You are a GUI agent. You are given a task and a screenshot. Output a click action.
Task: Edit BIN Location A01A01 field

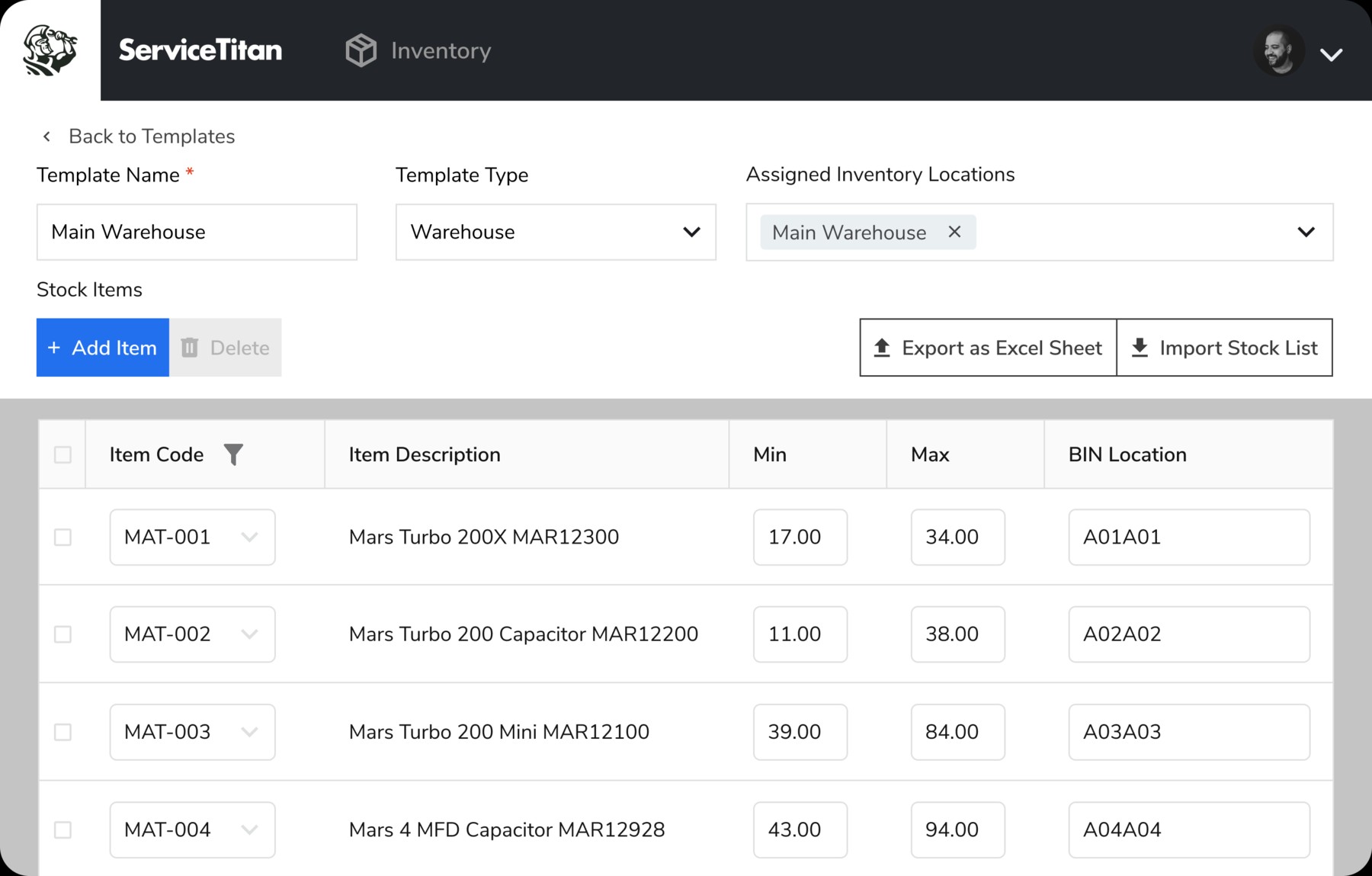click(x=1189, y=537)
